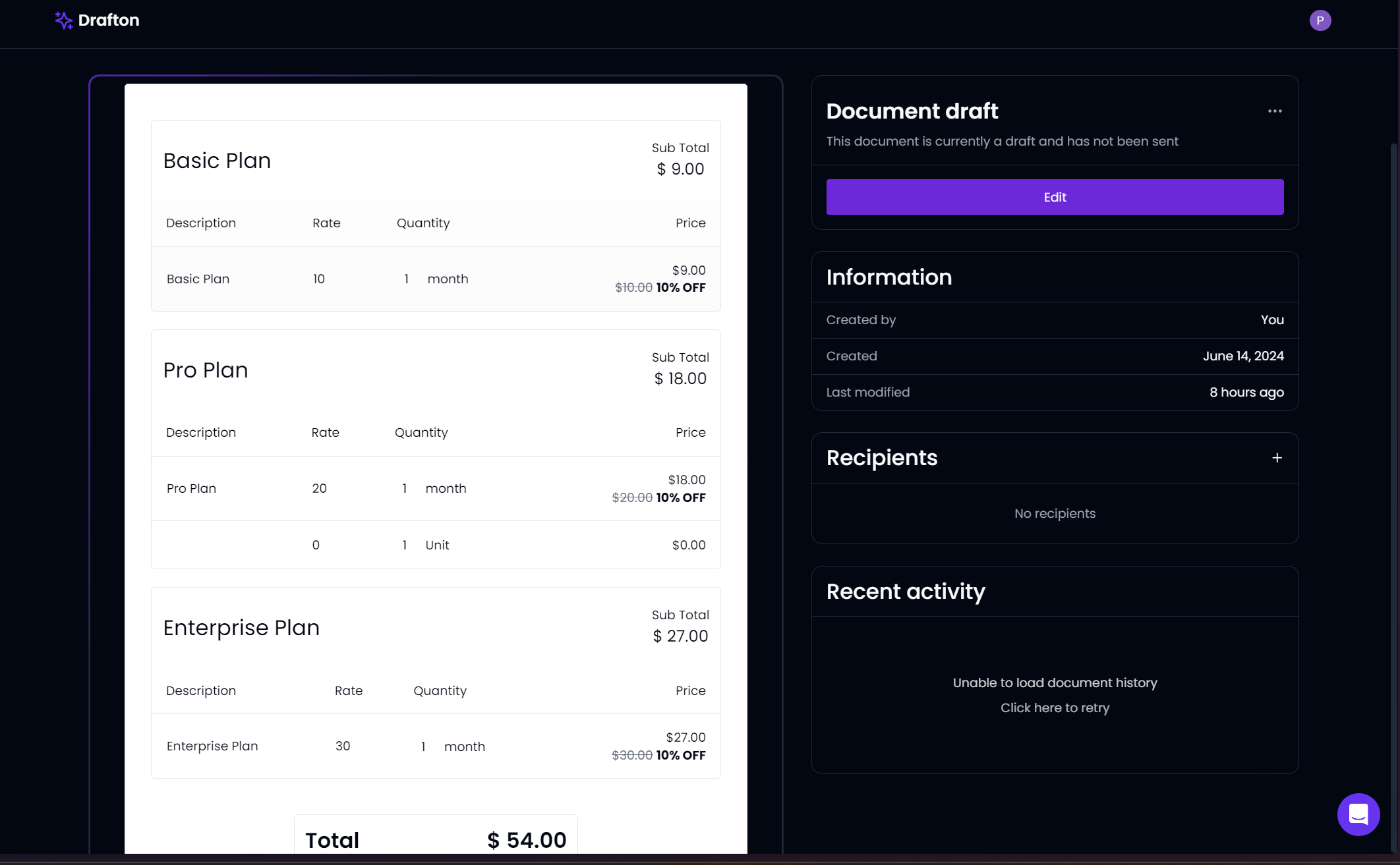Click the Last modified 8 hours ago value
The image size is (1400, 865).
point(1246,393)
